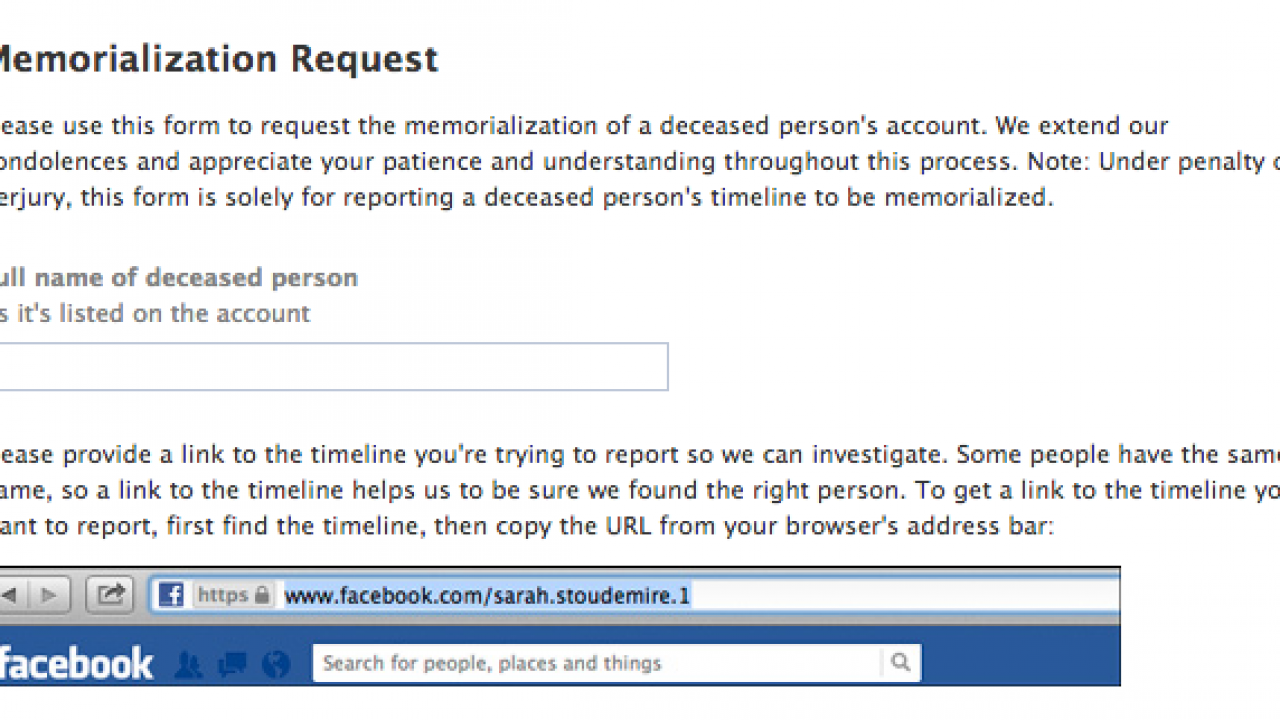Click the example browser screenshot image
Screen dimensions: 1280x720
[560, 625]
